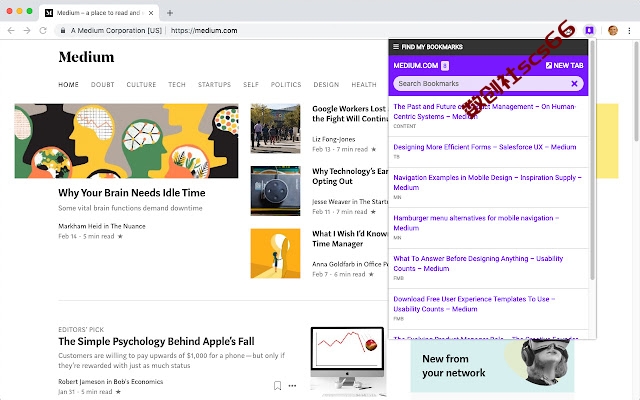Open Why Technology's Early Opting Out headline
The image size is (640, 400).
tap(350, 176)
